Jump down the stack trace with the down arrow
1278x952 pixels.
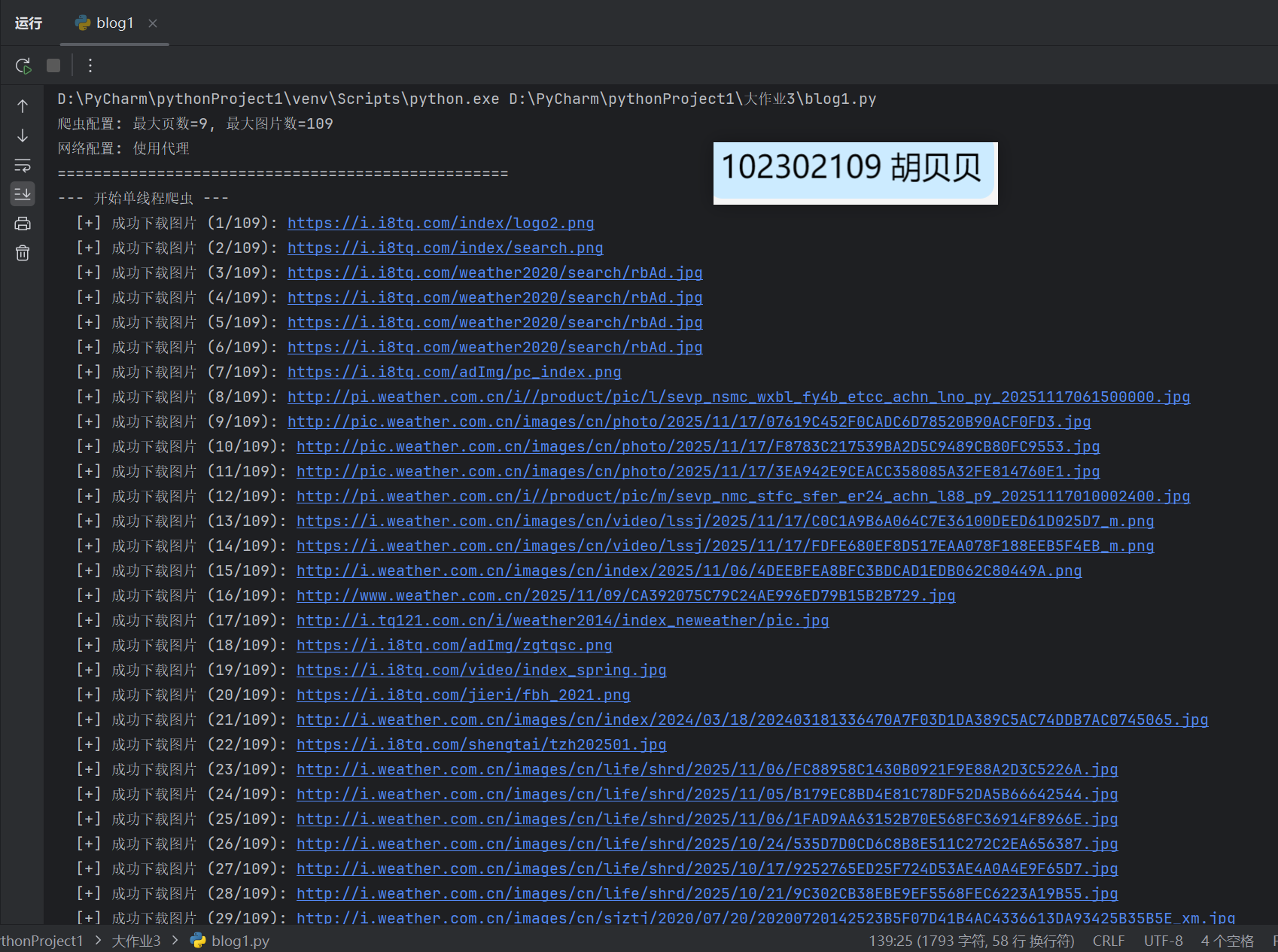(23, 135)
